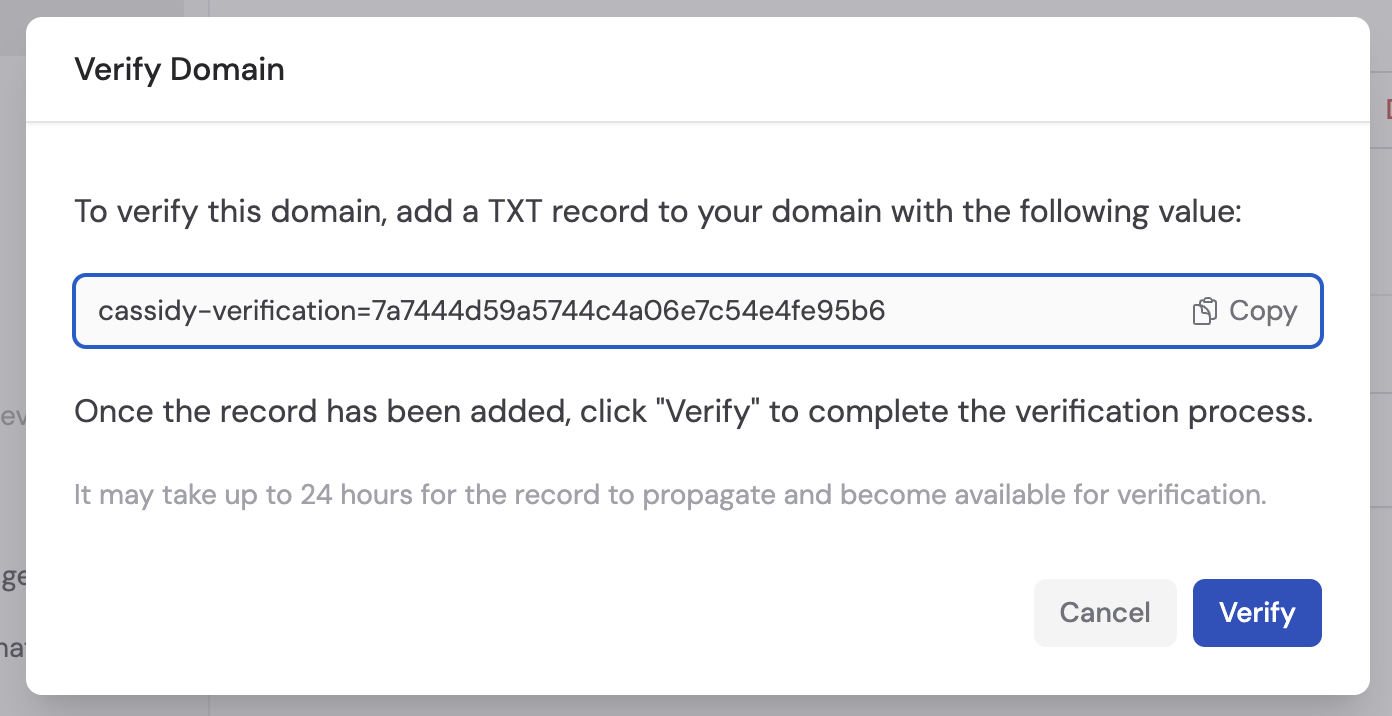The image size is (1392, 716).
Task: Click inside the highlighted TXT record field
Action: (x=600, y=311)
